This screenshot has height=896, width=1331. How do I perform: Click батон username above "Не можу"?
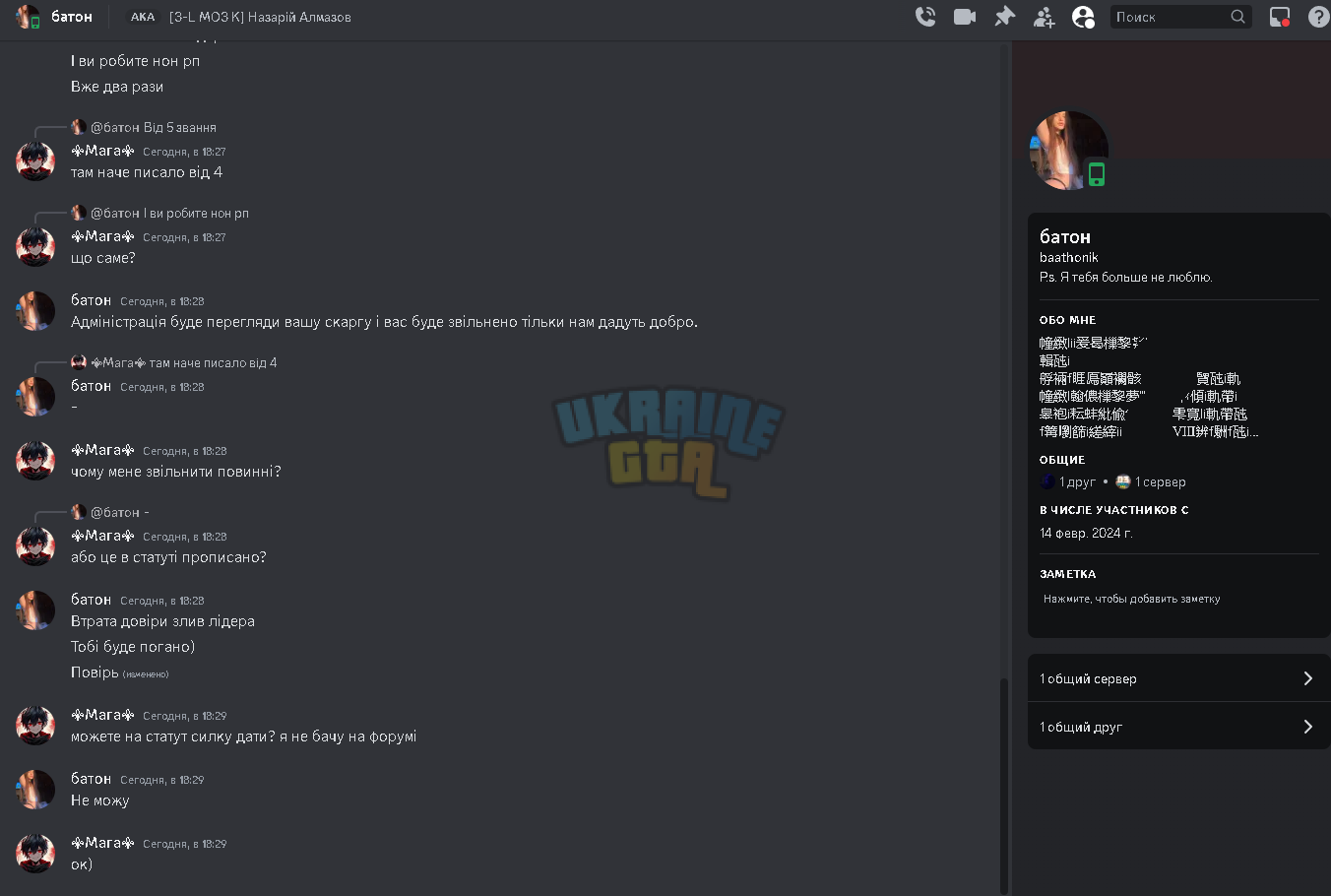pos(91,779)
